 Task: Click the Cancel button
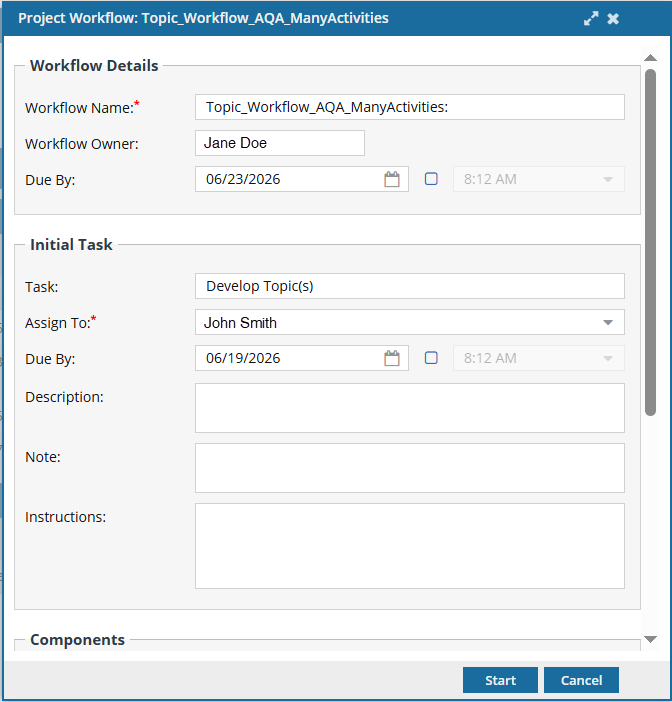tap(581, 680)
